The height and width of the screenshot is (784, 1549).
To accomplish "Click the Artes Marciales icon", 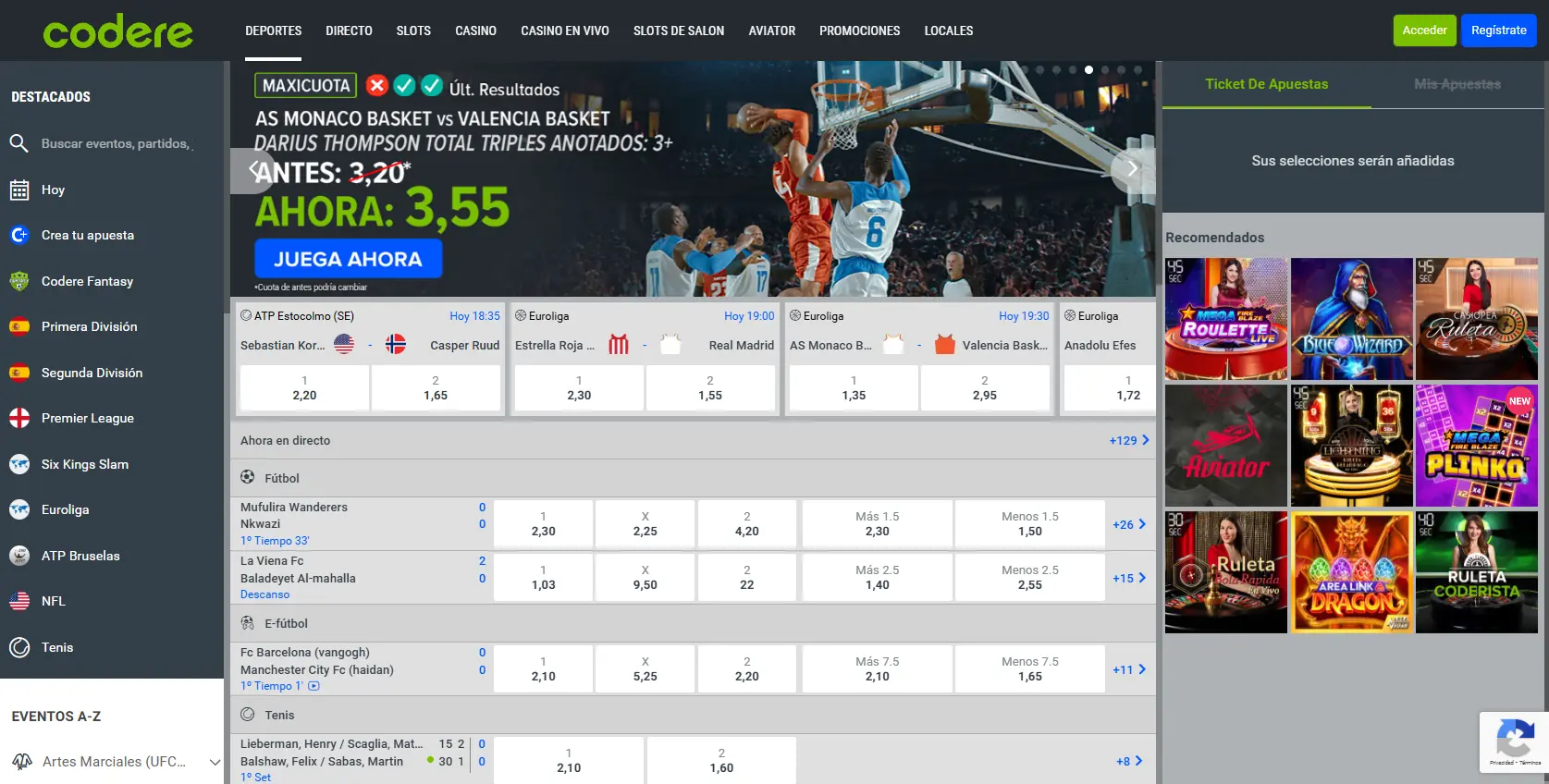I will click(x=22, y=762).
